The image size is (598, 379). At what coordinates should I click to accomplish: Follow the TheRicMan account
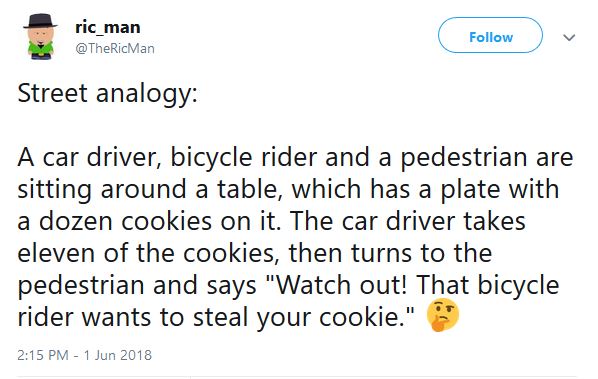pos(490,35)
